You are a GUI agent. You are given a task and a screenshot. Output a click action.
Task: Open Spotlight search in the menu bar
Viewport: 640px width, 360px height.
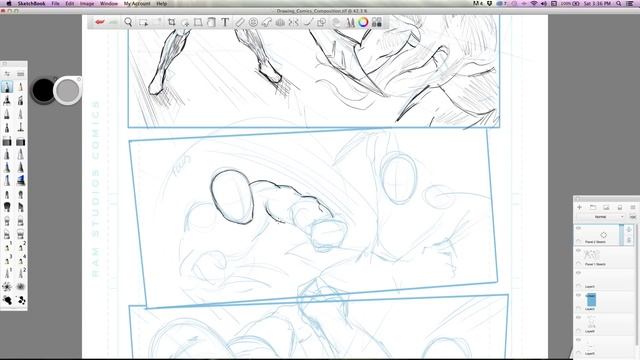619,3
